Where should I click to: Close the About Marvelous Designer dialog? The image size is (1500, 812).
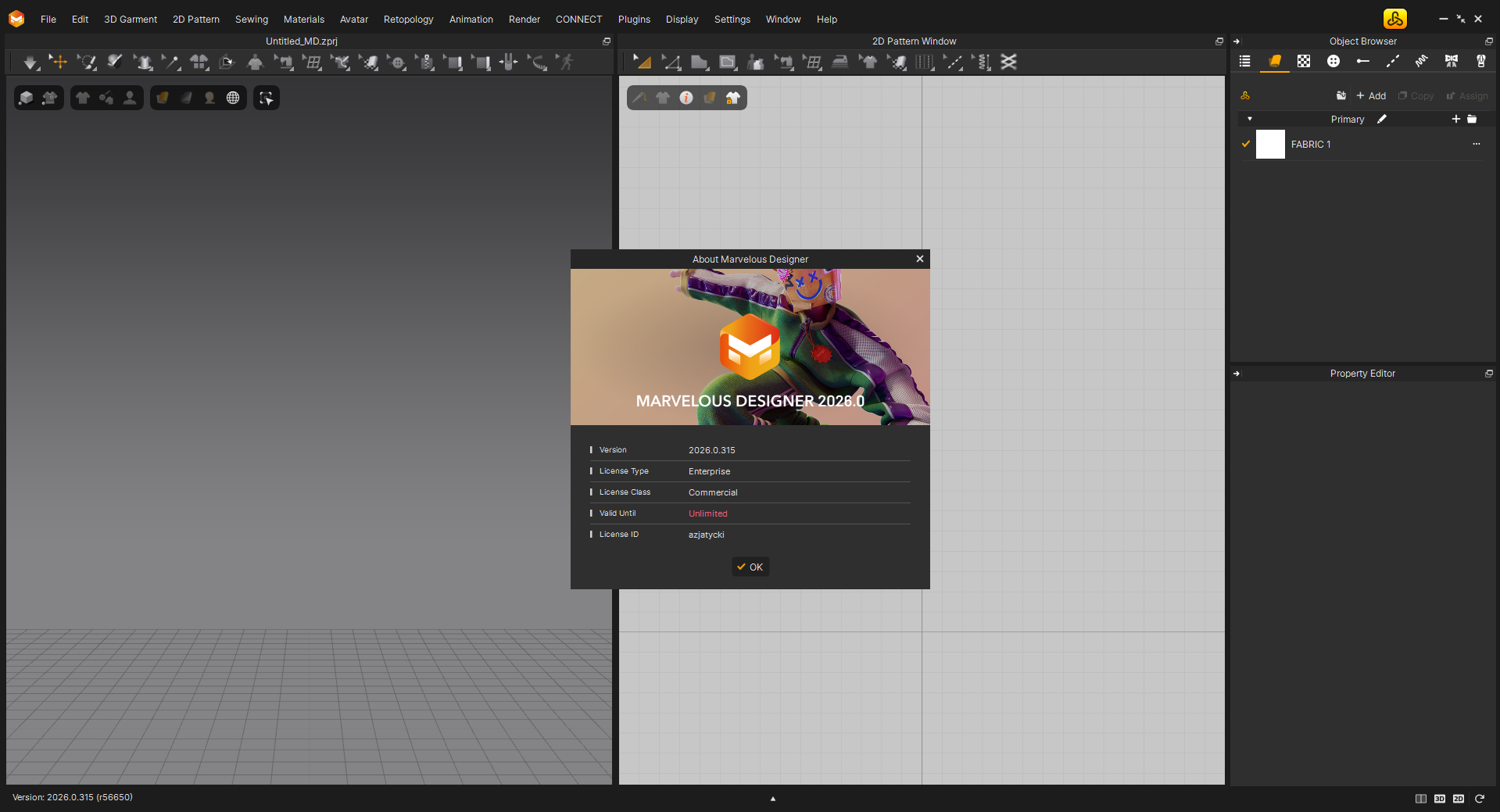pyautogui.click(x=920, y=259)
